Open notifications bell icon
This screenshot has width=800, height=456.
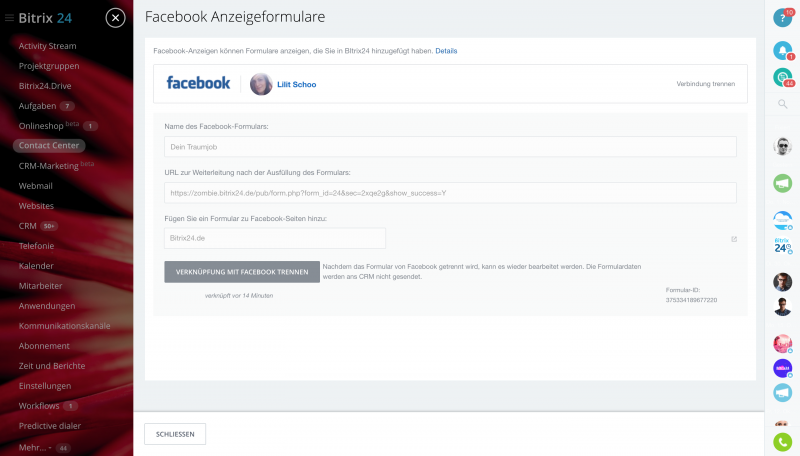pyautogui.click(x=782, y=50)
